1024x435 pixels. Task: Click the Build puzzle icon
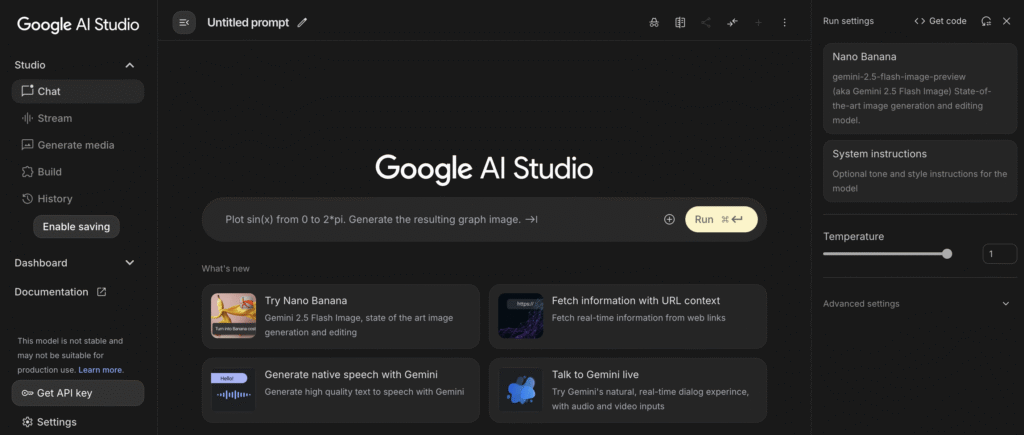click(x=27, y=172)
